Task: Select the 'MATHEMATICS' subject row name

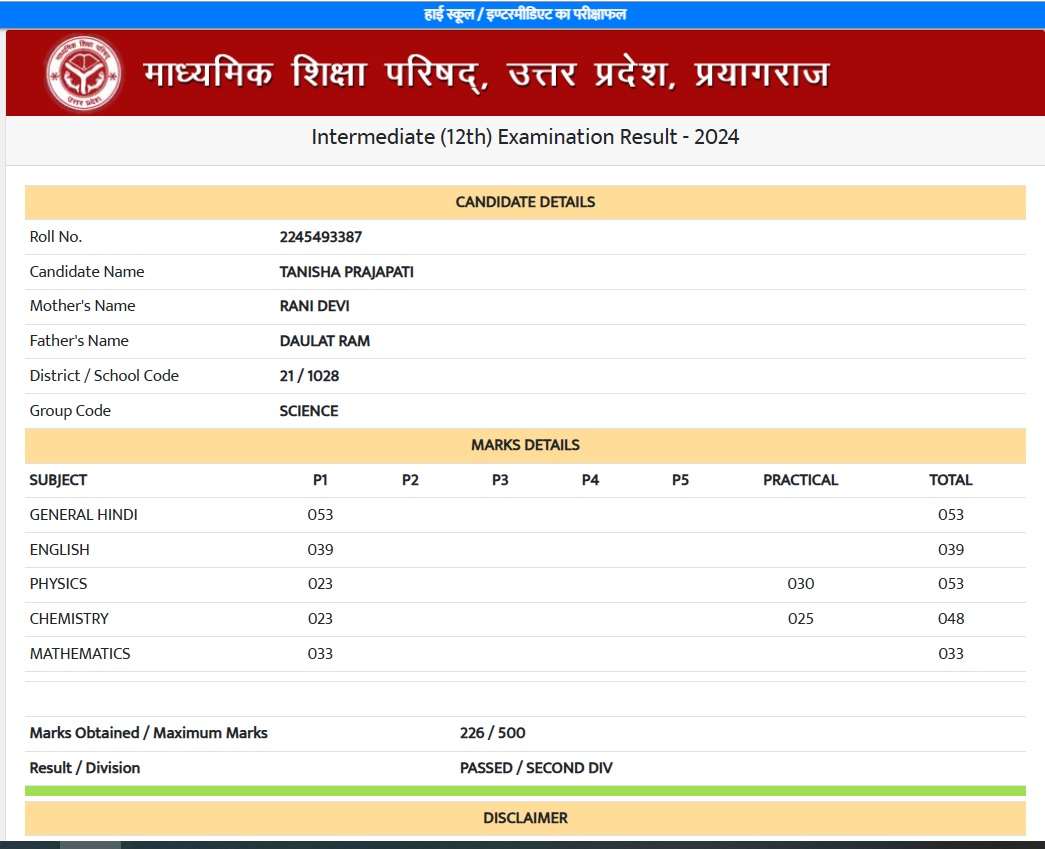Action: coord(80,654)
